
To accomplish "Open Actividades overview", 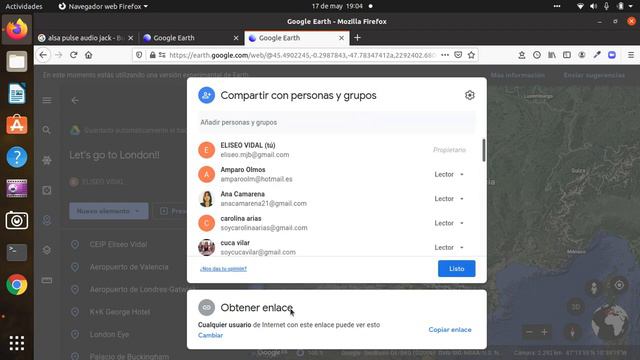I will [24, 6].
